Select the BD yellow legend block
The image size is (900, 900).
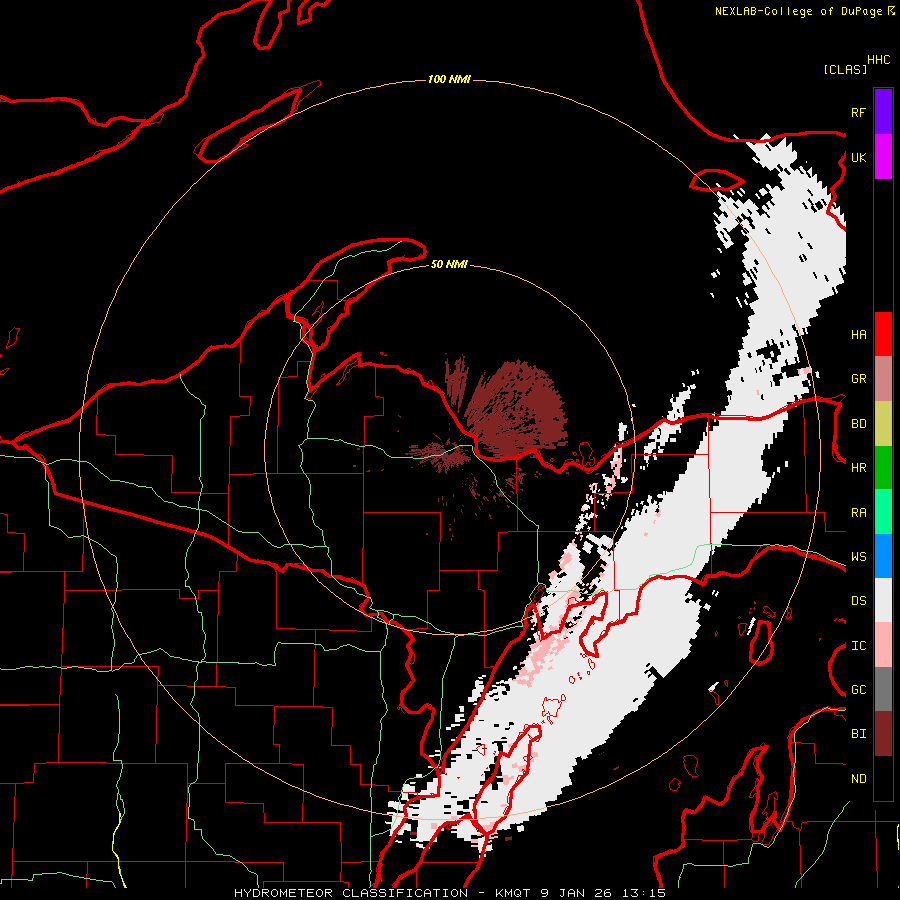click(x=883, y=423)
